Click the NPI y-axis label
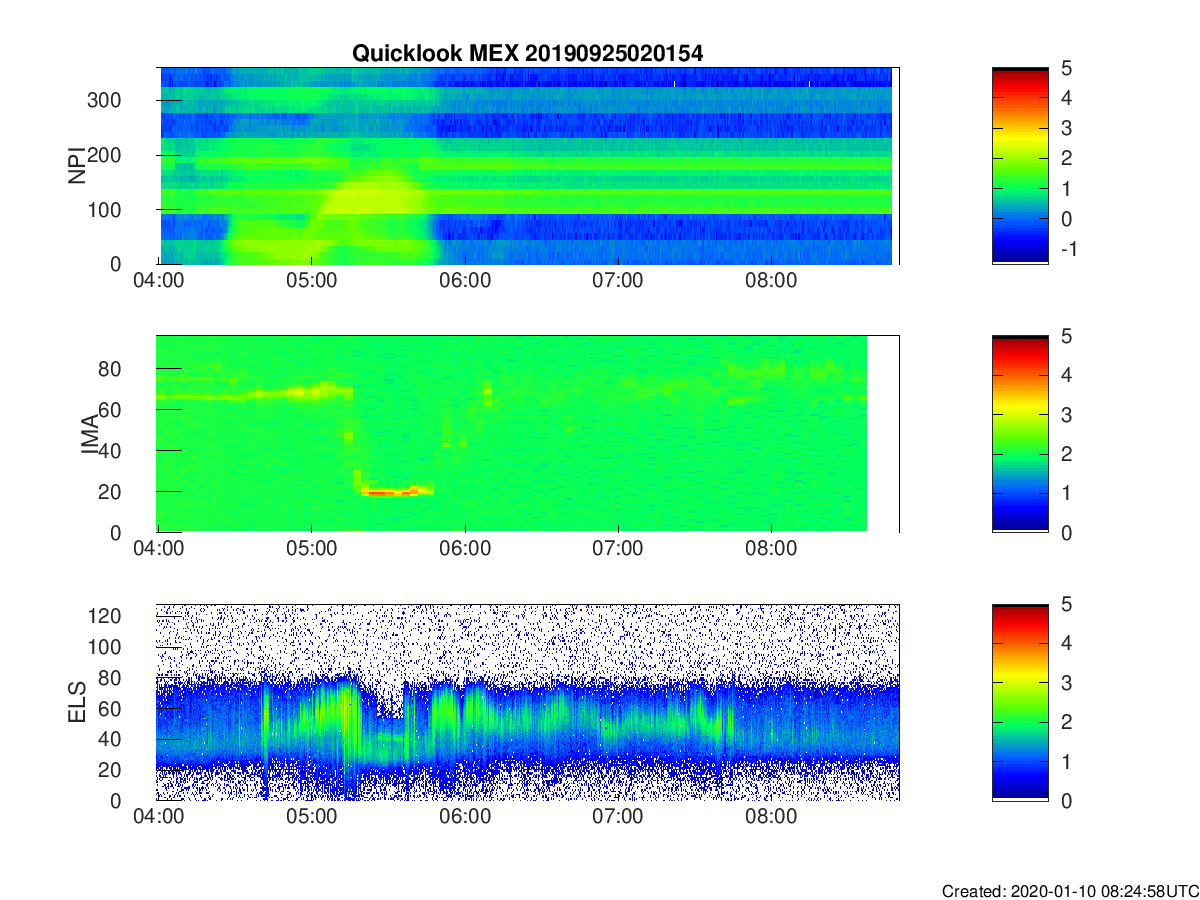 pos(76,166)
